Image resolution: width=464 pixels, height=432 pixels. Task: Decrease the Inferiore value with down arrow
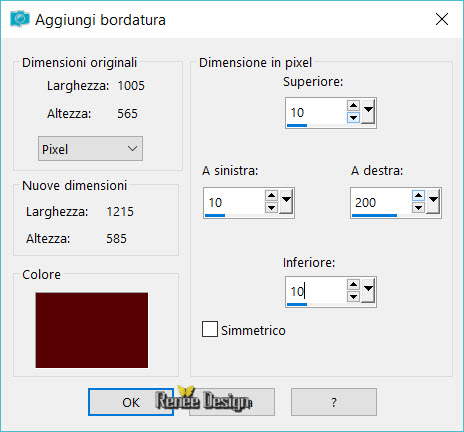[353, 296]
